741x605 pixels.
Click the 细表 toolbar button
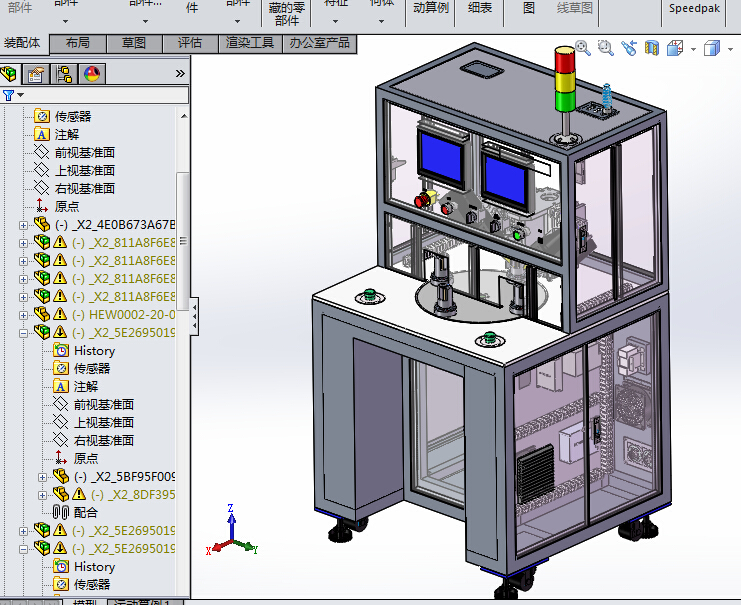tap(480, 9)
